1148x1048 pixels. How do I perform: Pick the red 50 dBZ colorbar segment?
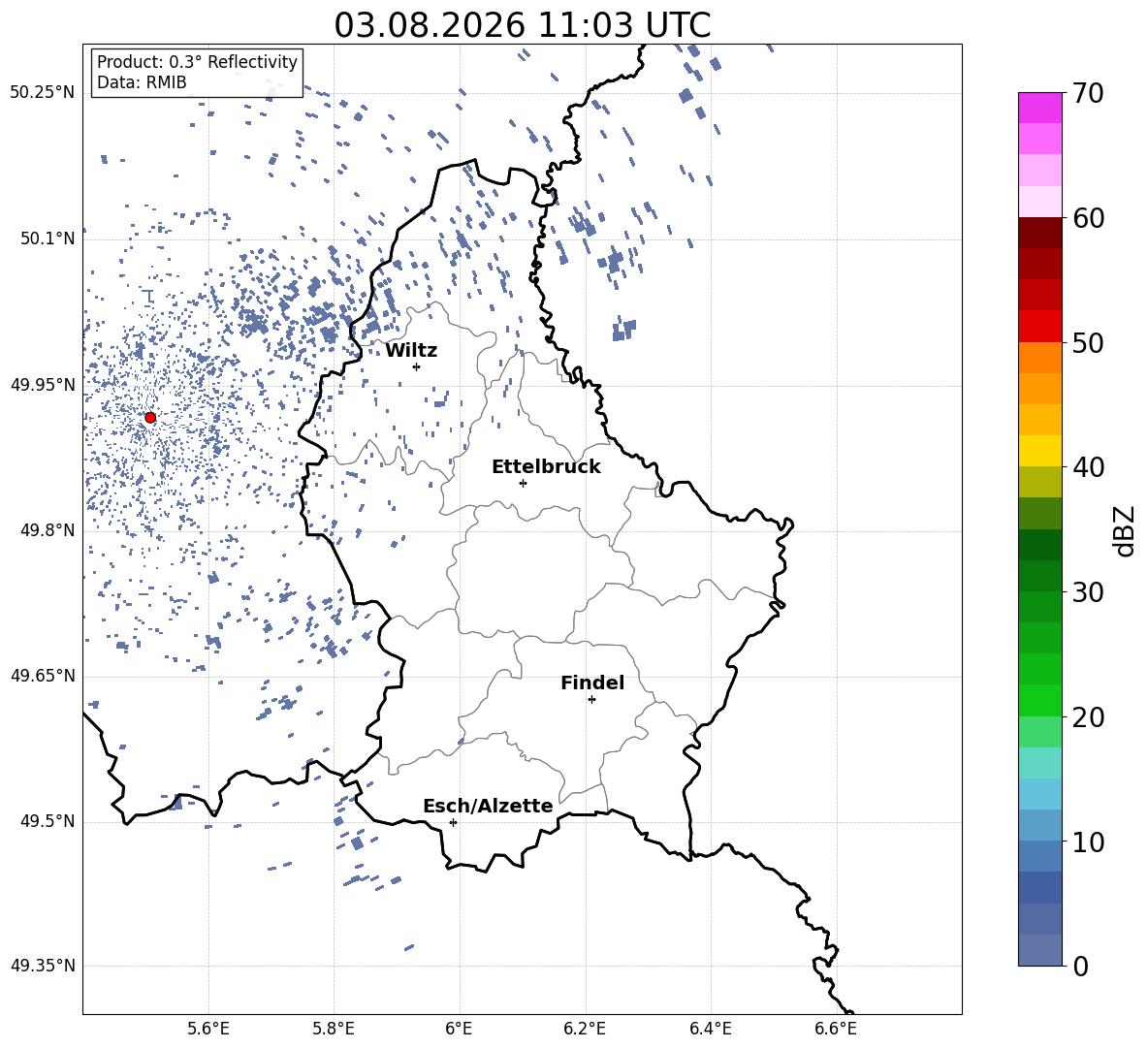coord(1039,327)
